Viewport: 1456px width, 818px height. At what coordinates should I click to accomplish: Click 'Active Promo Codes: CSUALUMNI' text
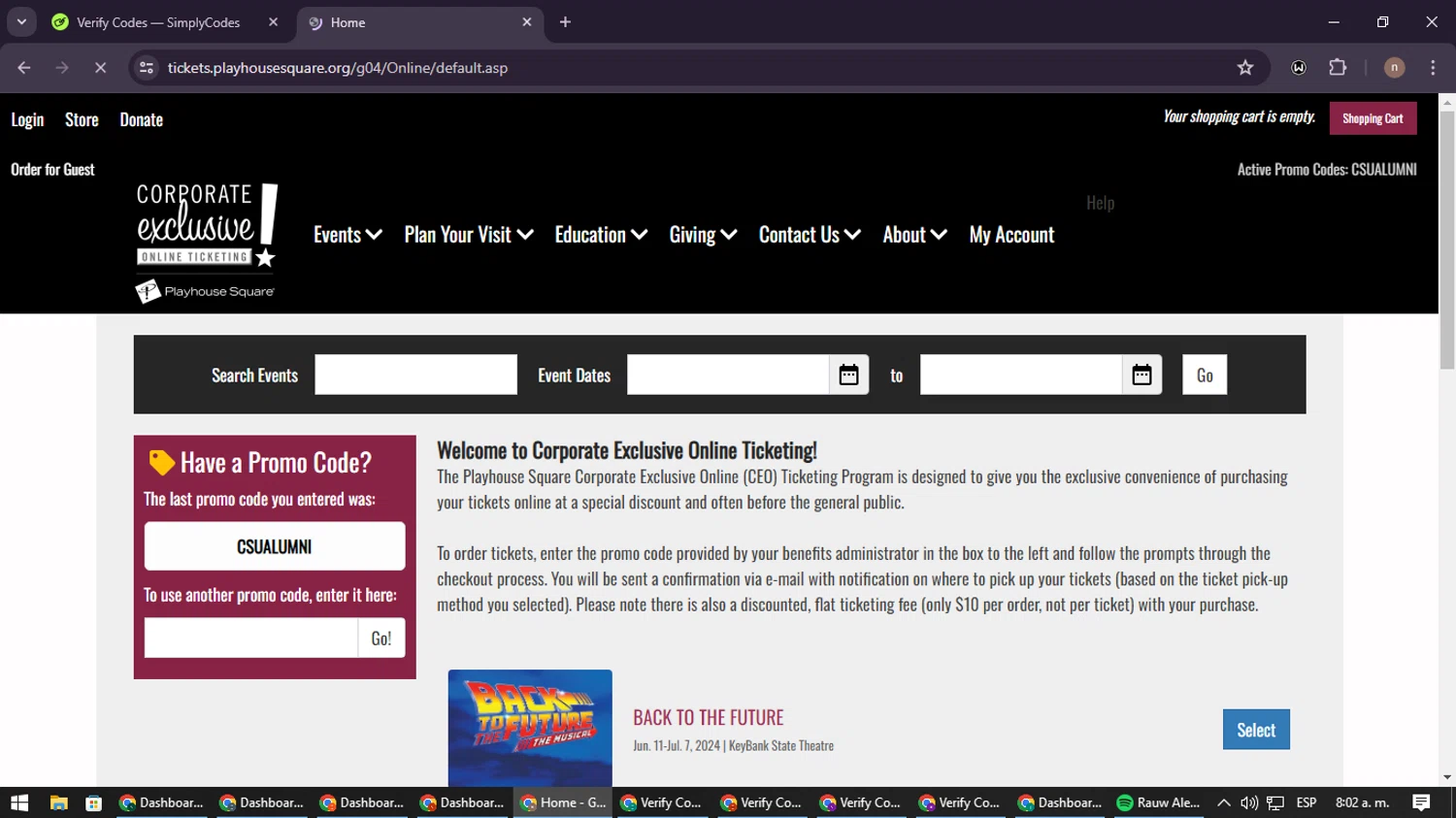tap(1327, 170)
